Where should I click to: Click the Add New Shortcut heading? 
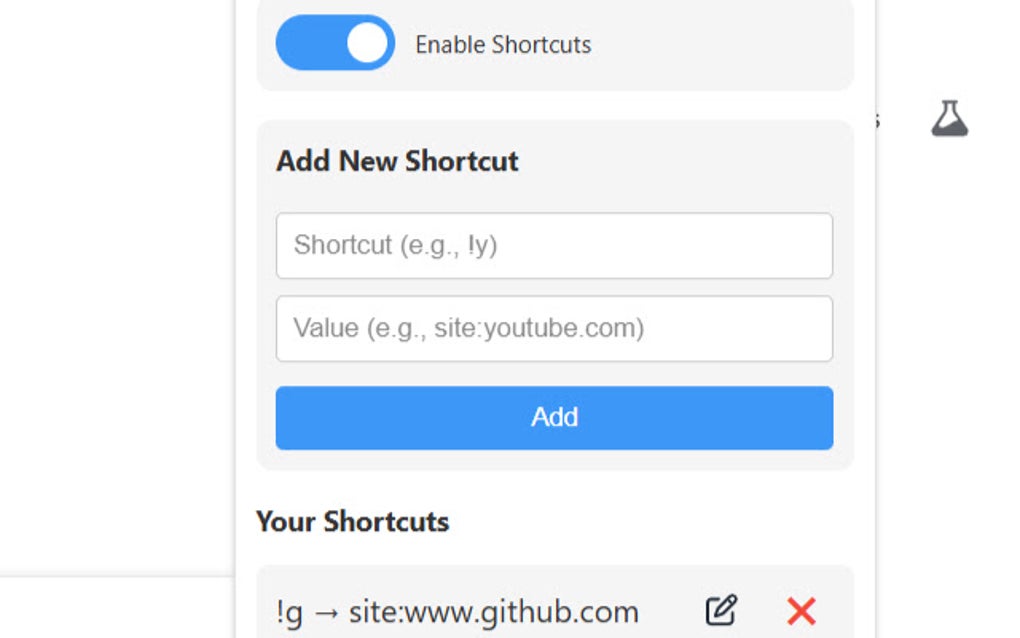click(396, 161)
